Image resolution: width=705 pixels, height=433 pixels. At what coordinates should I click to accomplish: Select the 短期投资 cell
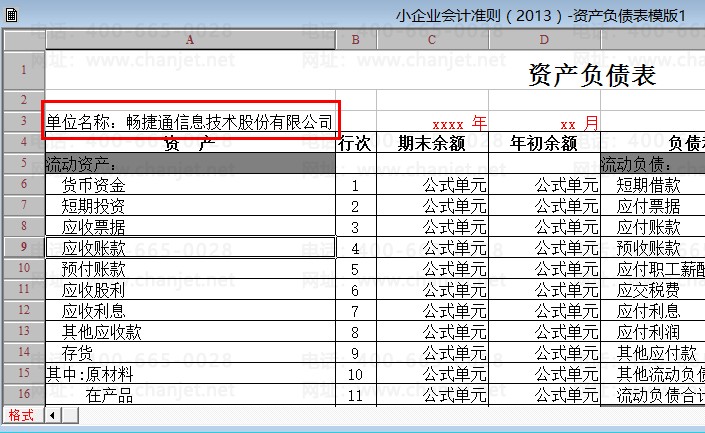(190, 206)
